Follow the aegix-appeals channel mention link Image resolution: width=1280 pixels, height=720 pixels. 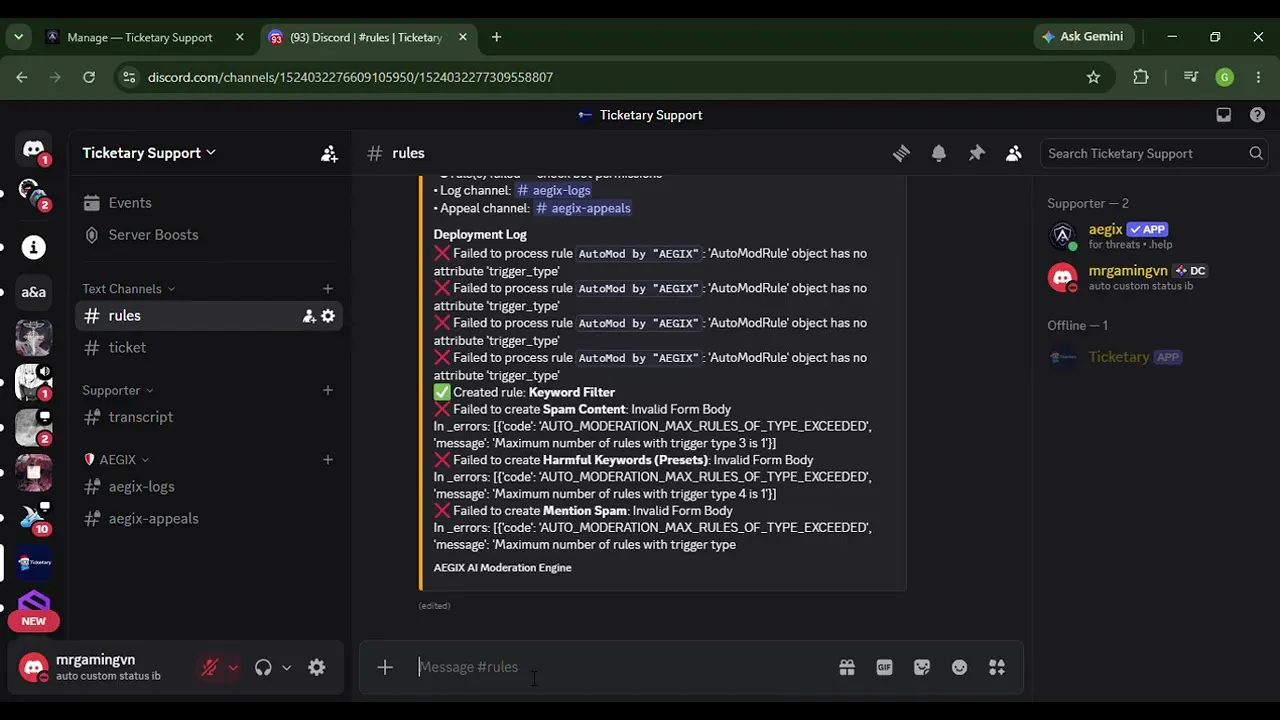(583, 208)
